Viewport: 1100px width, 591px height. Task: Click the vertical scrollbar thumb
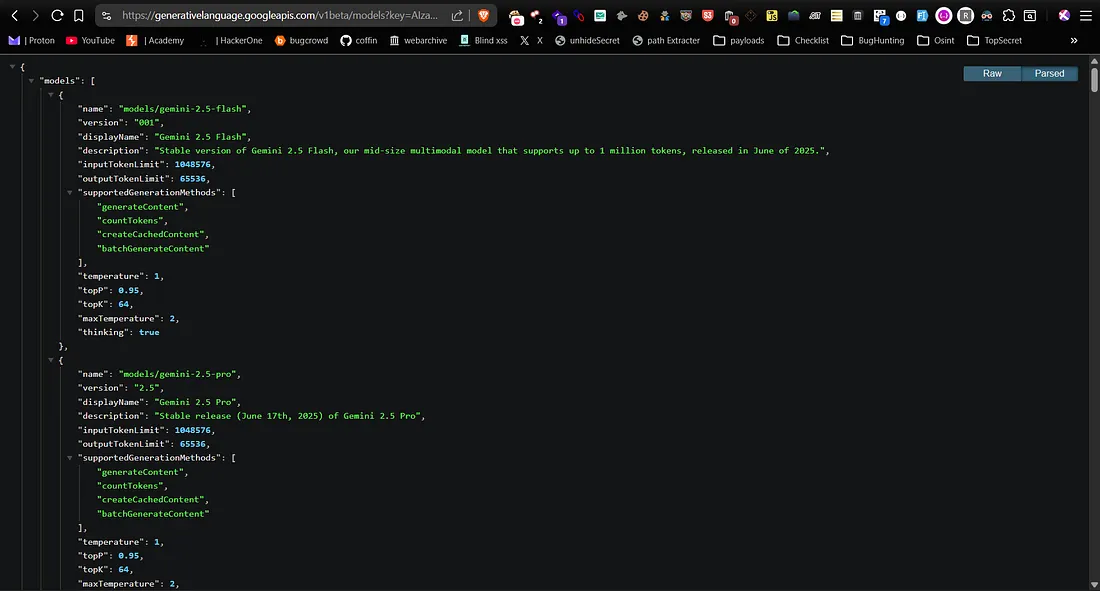[1094, 79]
